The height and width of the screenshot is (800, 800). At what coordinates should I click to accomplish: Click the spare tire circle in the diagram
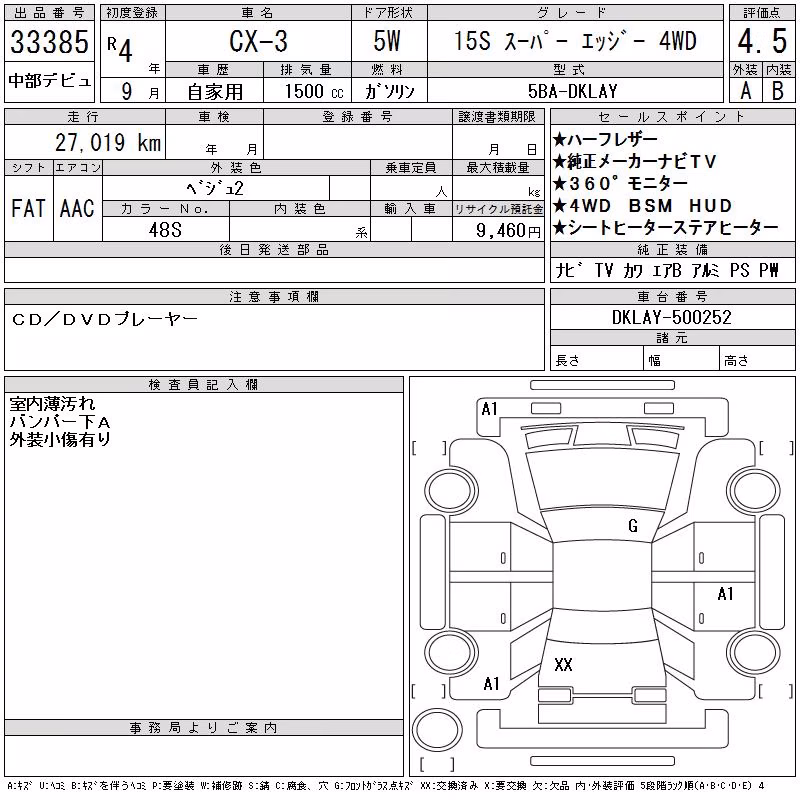click(x=437, y=730)
